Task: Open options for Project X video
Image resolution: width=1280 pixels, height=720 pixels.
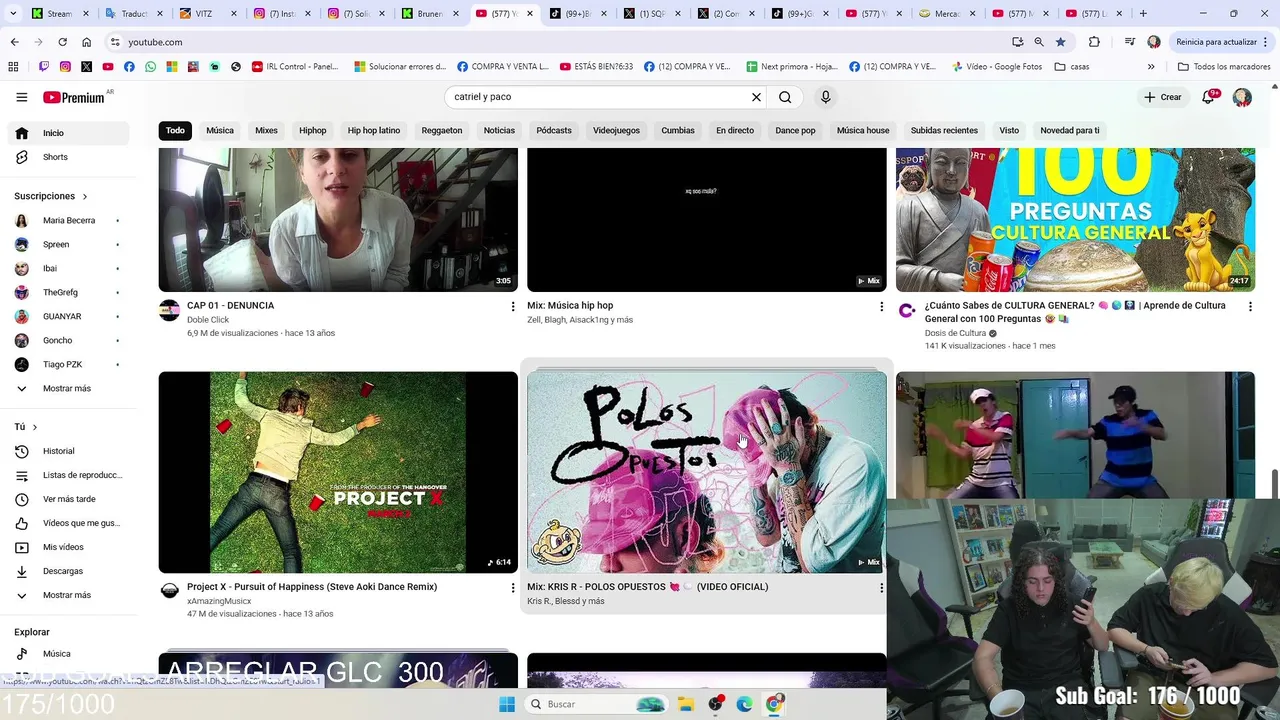Action: 513,588
